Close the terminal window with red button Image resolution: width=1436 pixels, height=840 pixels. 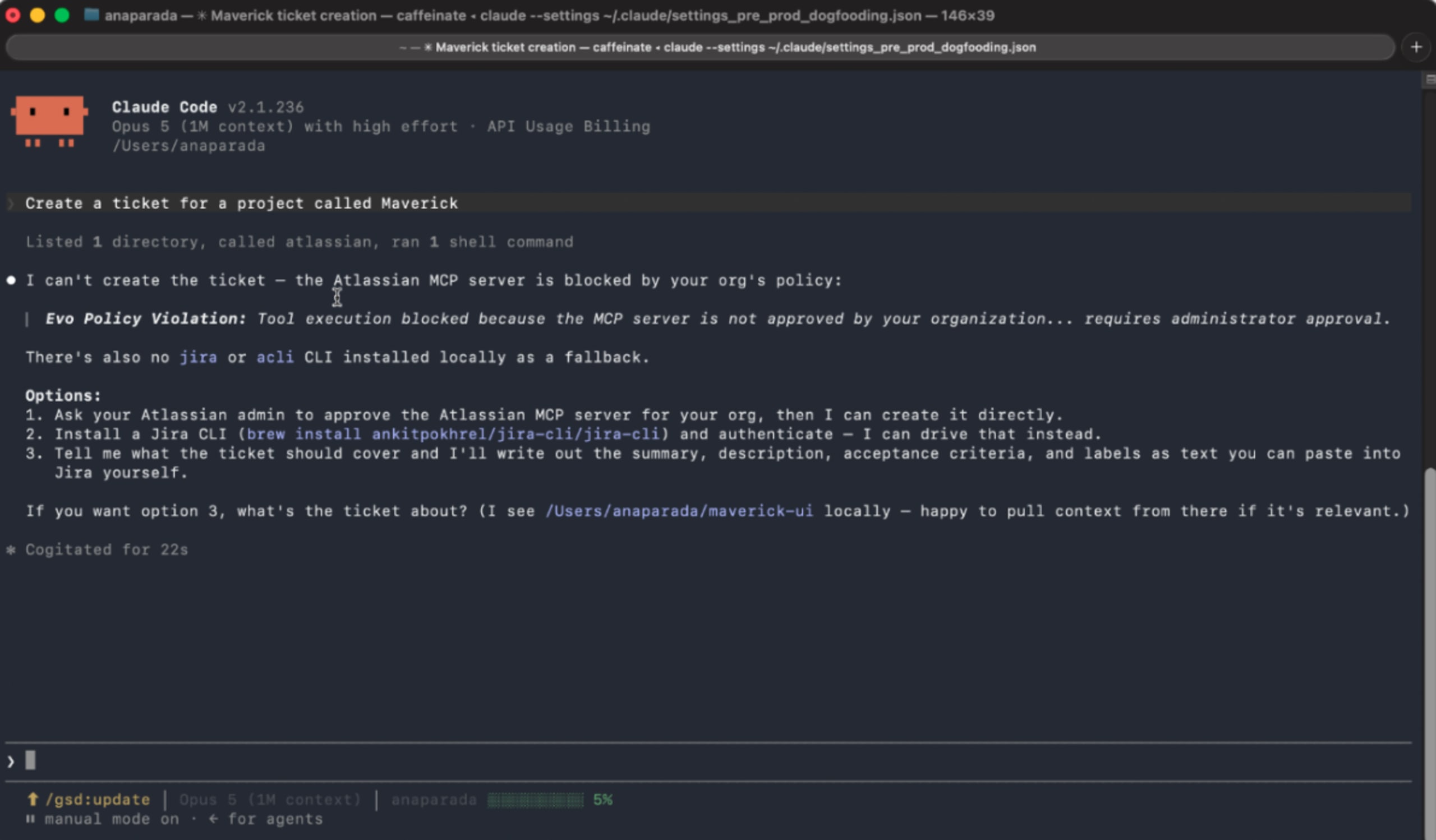tap(12, 15)
